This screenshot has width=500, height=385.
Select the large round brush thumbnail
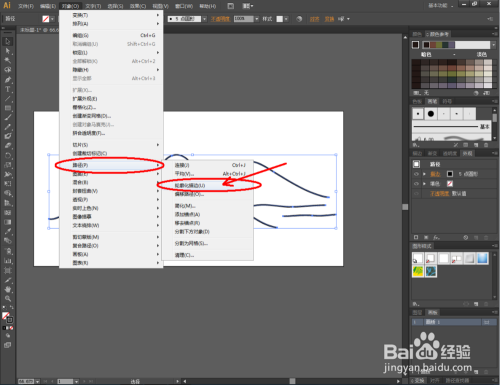tap(431, 114)
